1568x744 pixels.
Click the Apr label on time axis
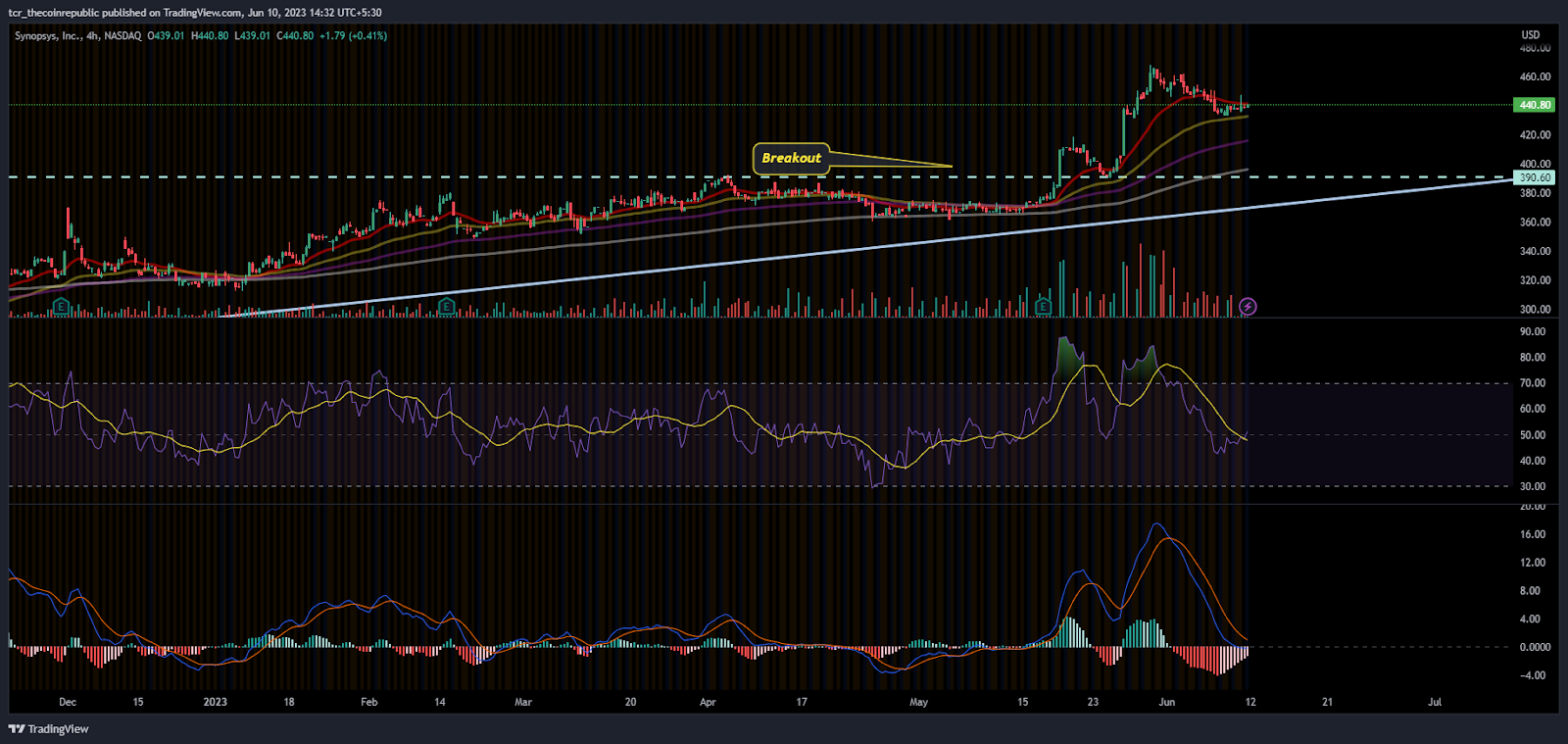coord(708,702)
